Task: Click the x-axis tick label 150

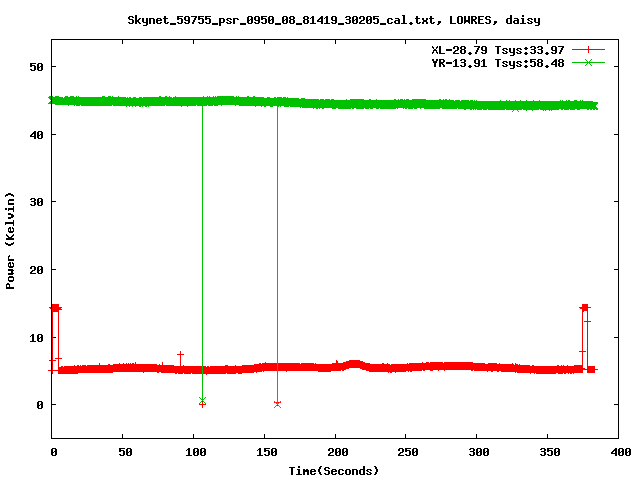Action: coord(267,452)
